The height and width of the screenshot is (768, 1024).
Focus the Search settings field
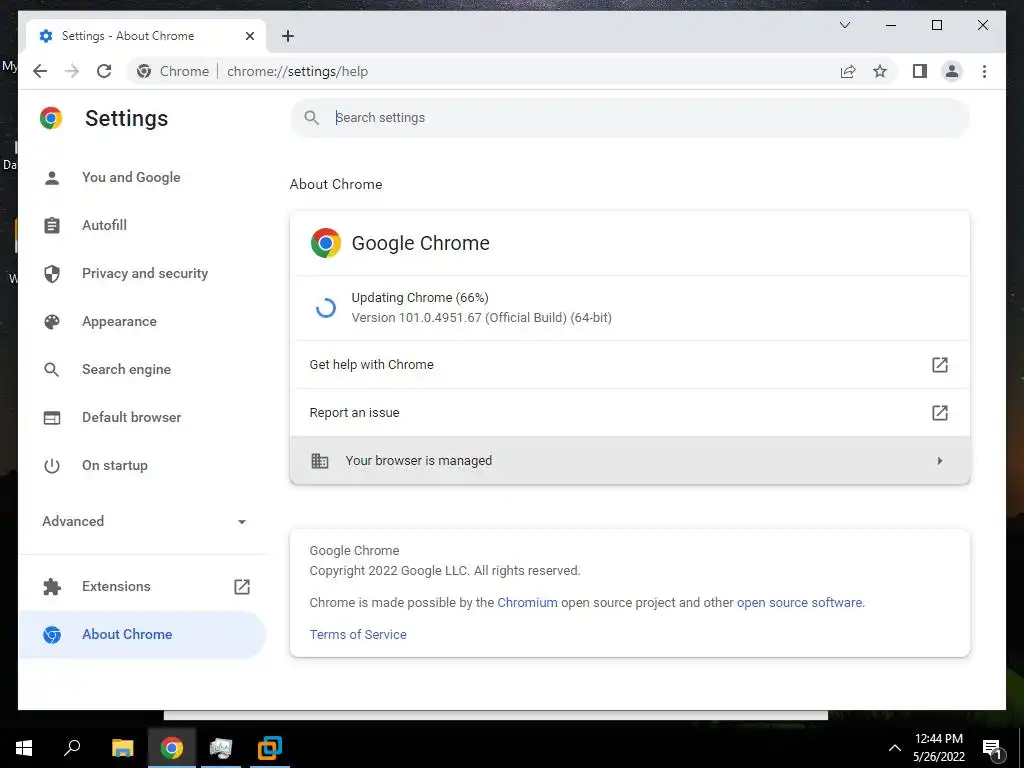(x=630, y=118)
